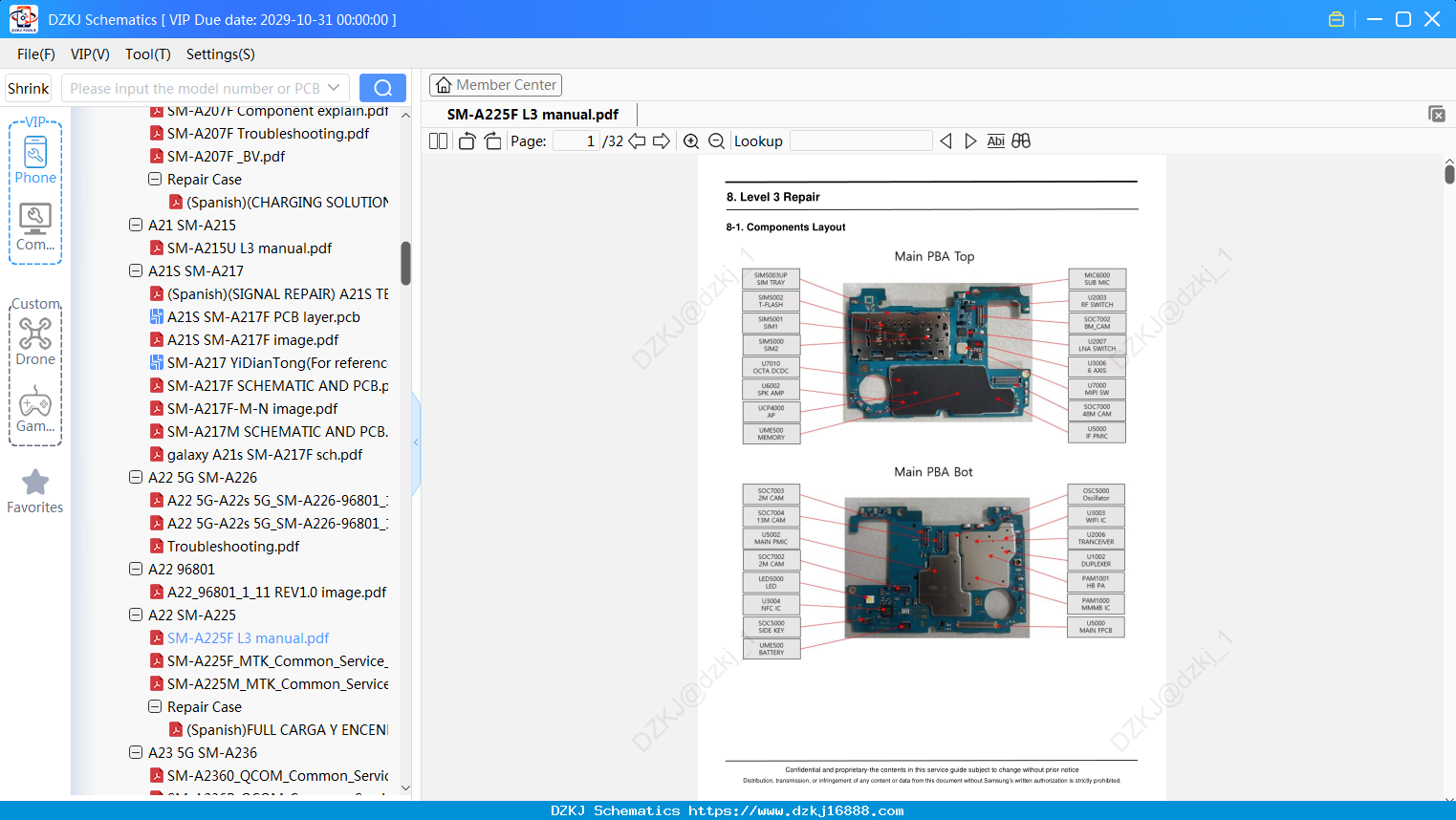Open Favorites star in sidebar
Screen dimensions: 1456x820
(x=35, y=491)
